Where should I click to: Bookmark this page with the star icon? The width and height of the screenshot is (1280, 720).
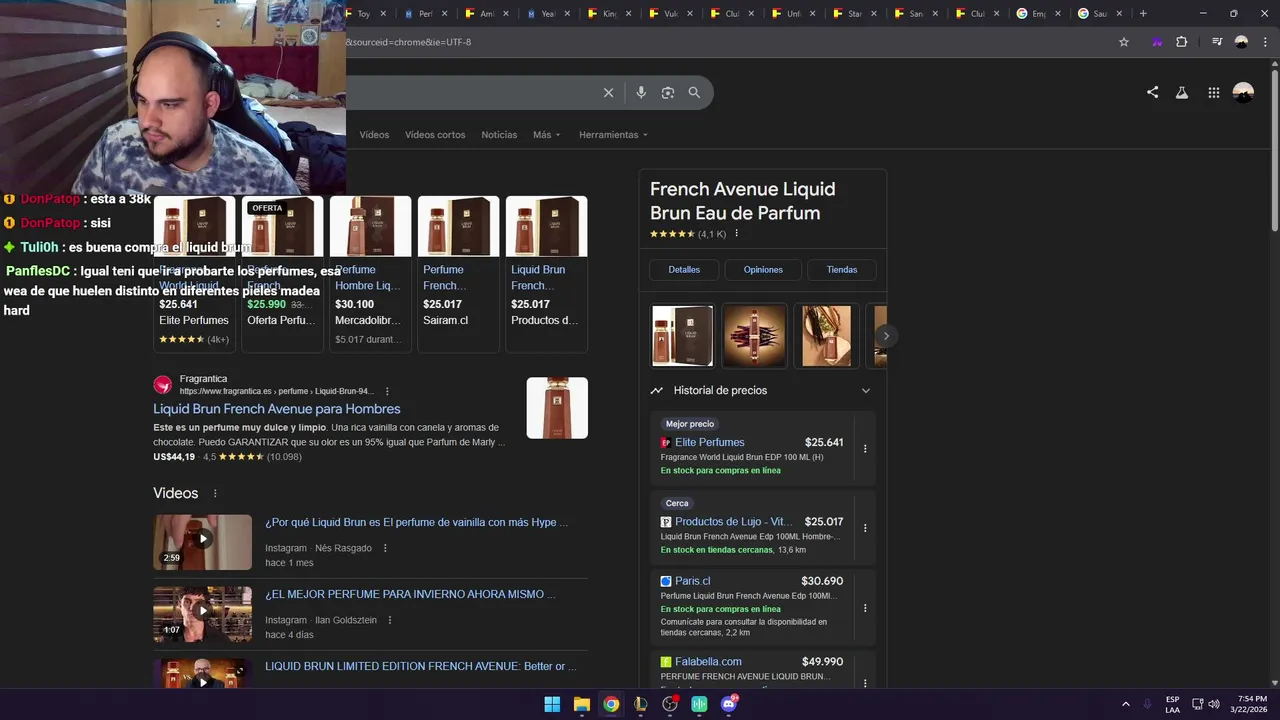[1123, 42]
